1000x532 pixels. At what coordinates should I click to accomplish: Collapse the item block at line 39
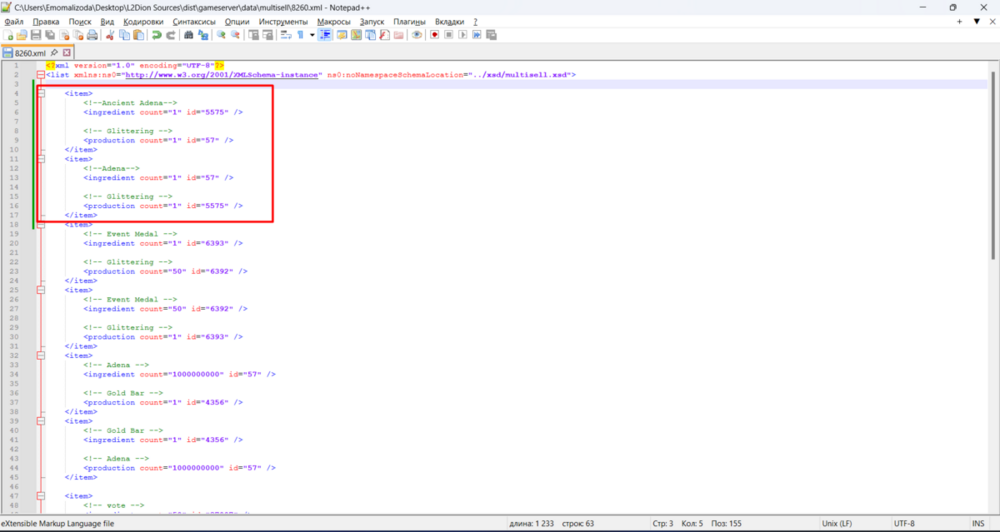41,421
